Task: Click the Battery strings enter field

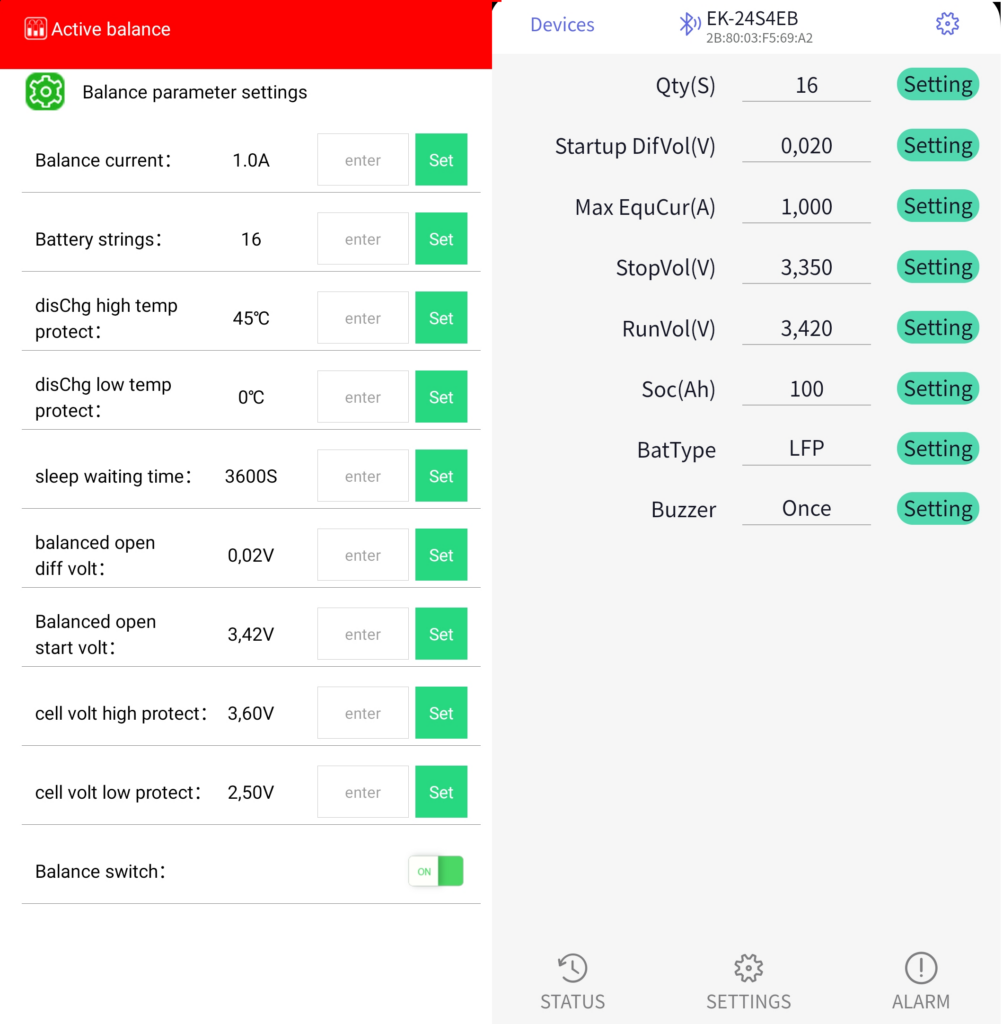Action: pos(363,239)
